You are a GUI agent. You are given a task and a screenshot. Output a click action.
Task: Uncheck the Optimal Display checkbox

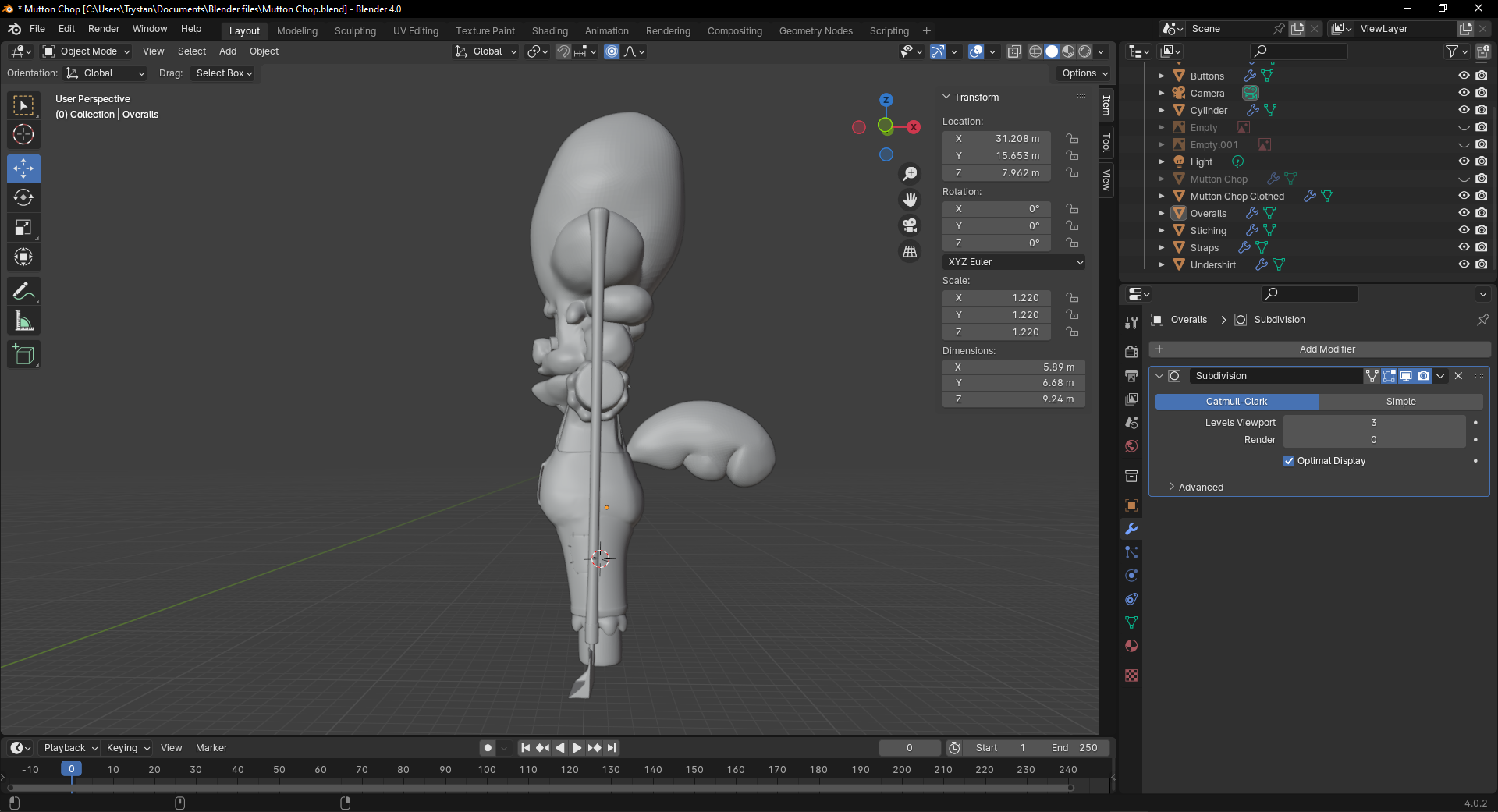[x=1289, y=461]
